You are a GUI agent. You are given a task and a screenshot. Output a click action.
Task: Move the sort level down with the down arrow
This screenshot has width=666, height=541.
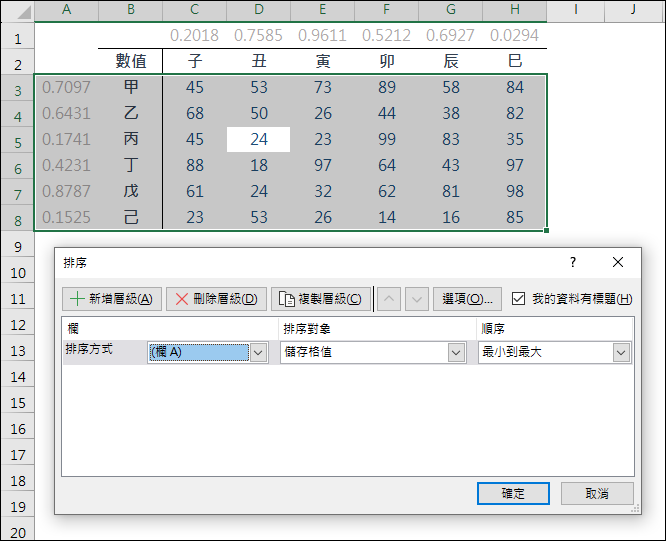[417, 299]
